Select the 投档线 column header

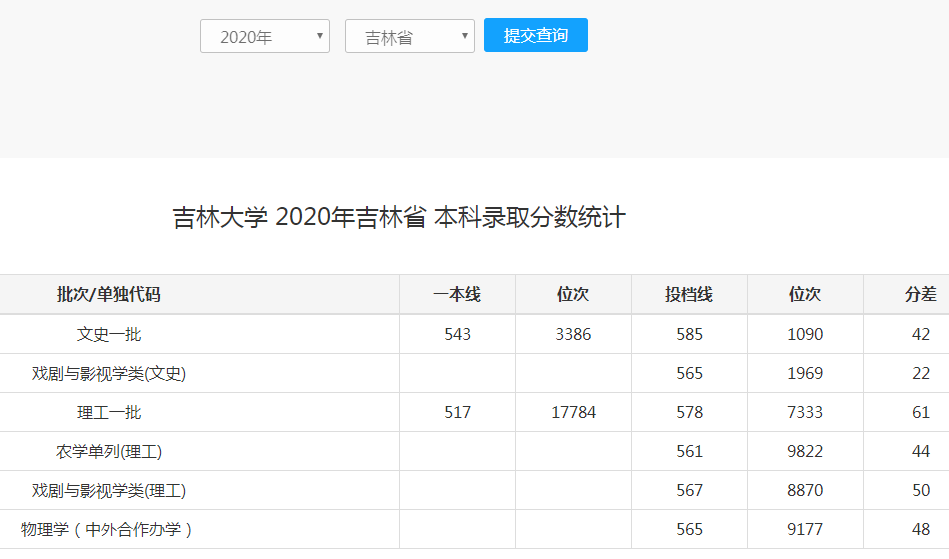click(x=689, y=295)
